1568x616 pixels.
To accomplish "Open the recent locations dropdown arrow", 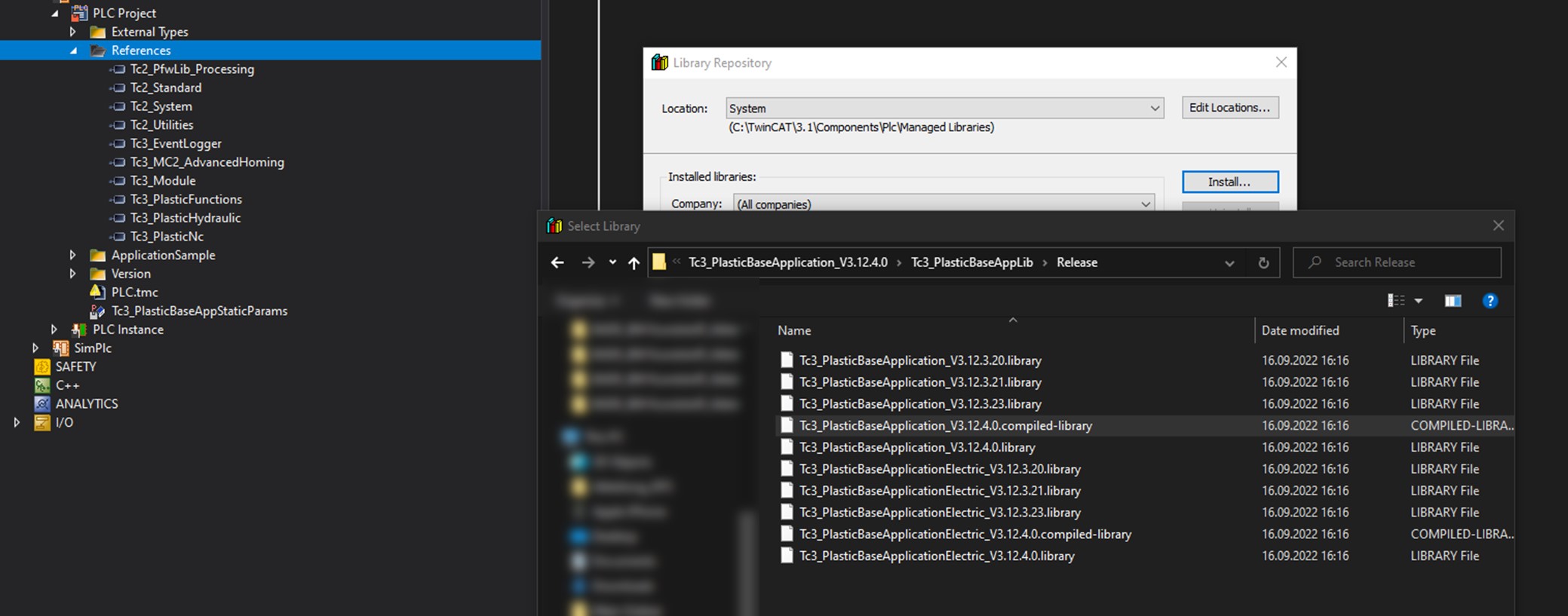I will 612,262.
